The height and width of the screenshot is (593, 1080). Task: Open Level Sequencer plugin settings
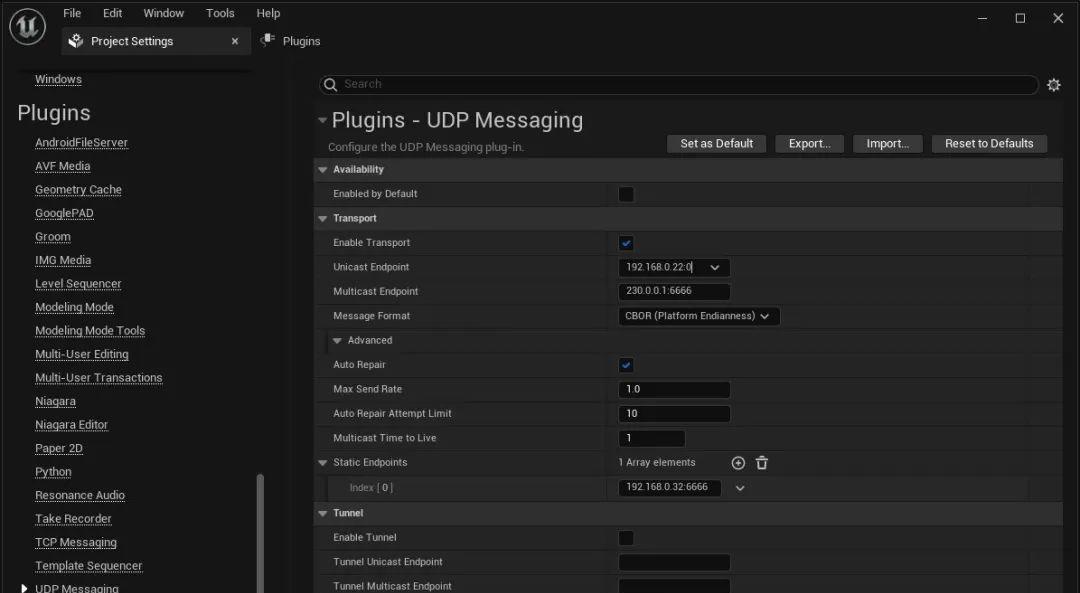78,283
